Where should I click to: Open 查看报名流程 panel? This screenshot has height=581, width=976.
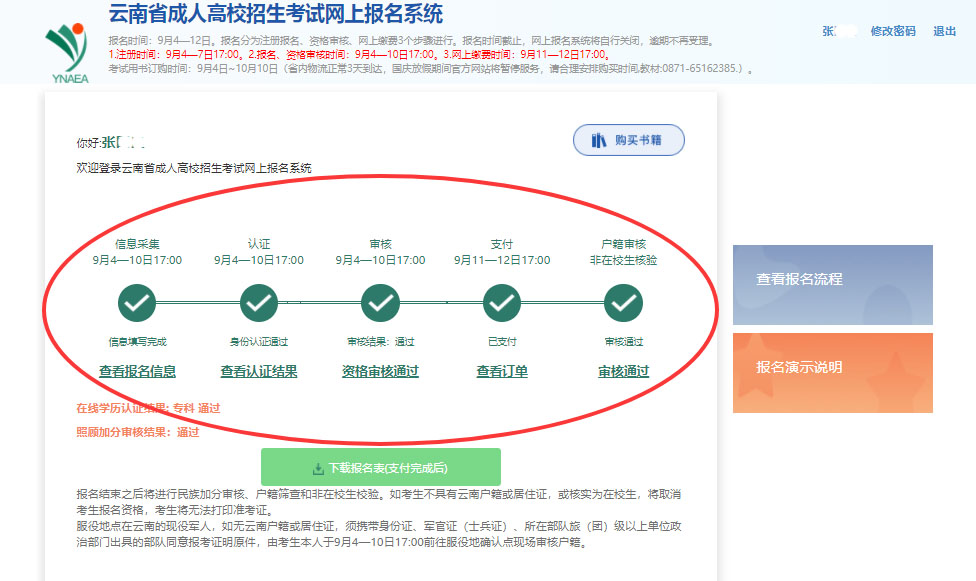point(832,284)
